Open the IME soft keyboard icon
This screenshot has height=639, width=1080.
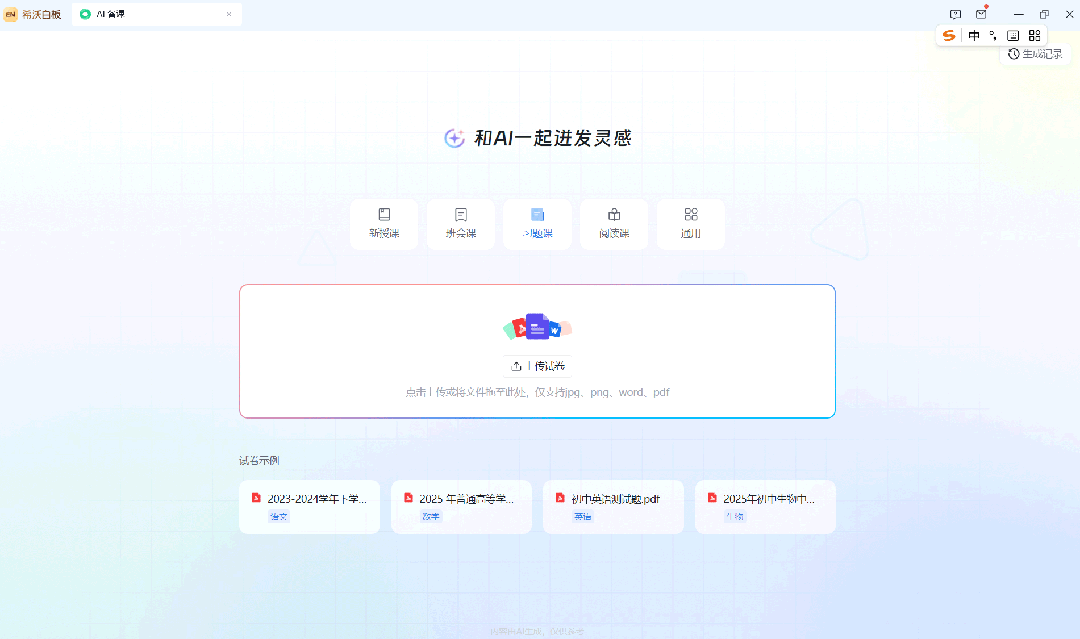tap(1013, 36)
